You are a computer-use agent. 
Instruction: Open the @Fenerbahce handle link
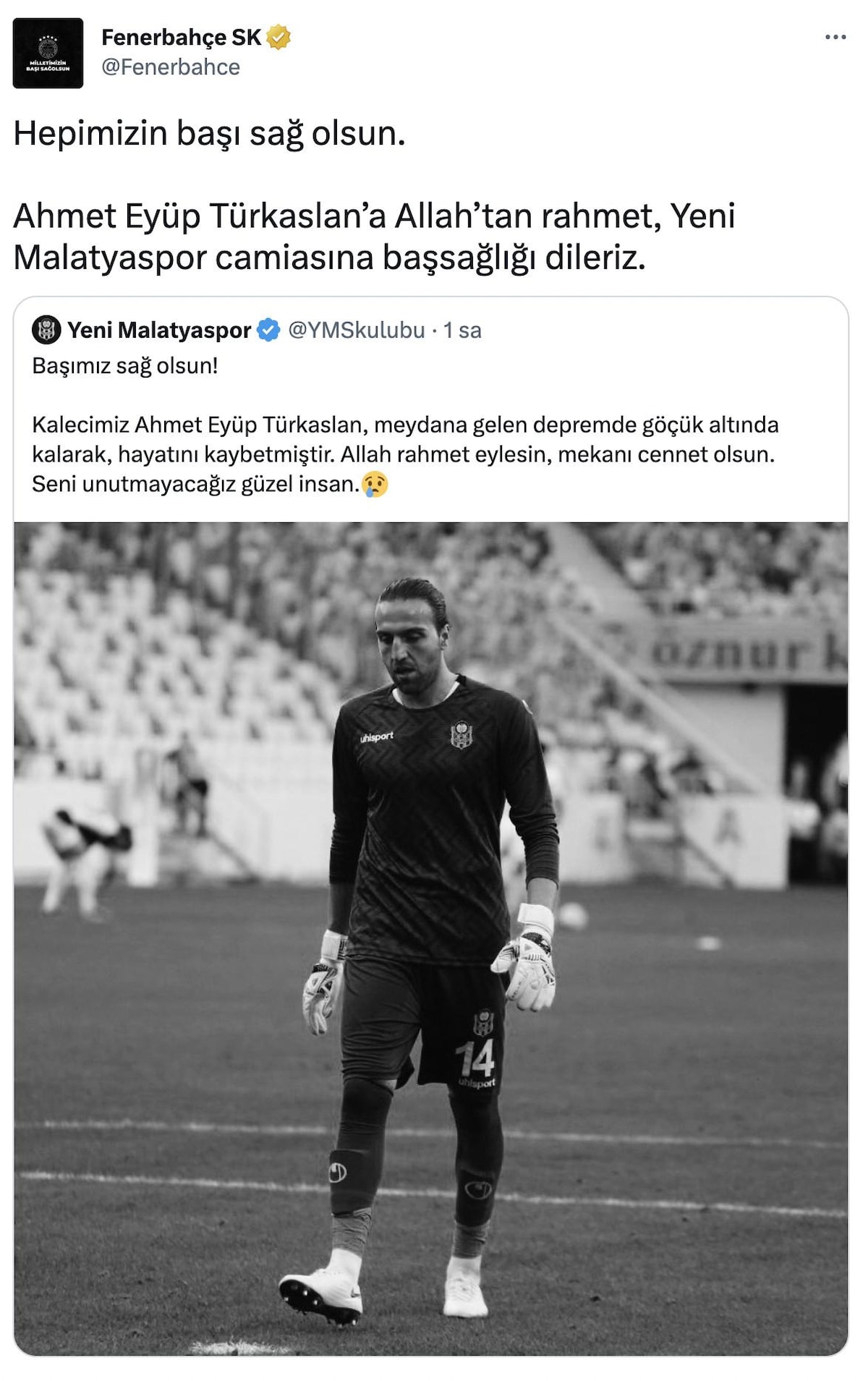point(171,67)
